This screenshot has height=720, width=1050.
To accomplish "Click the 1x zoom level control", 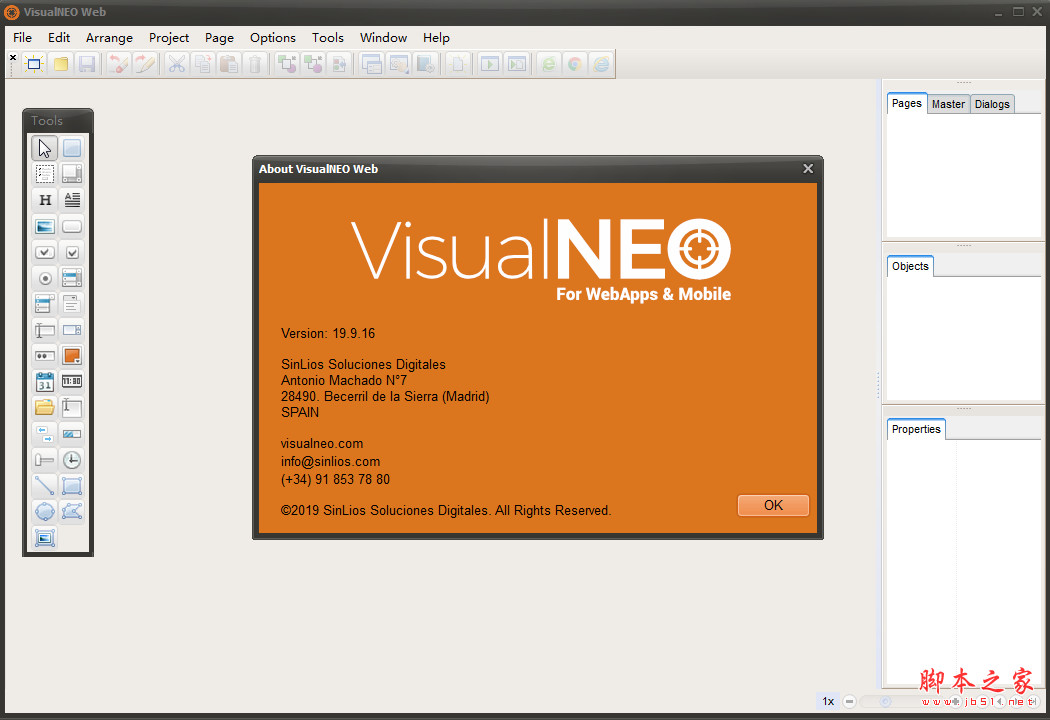I will [x=828, y=701].
